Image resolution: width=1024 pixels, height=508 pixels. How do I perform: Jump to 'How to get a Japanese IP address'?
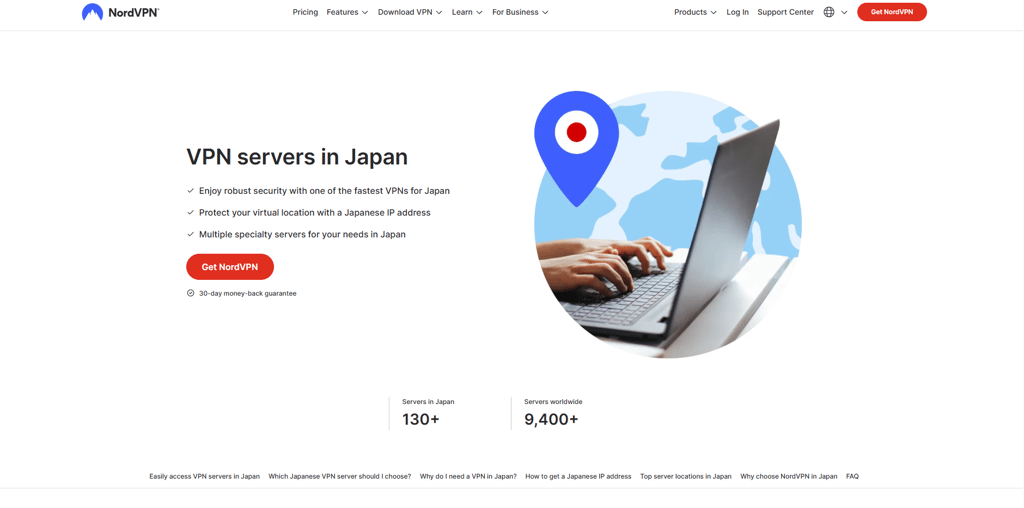coord(578,476)
